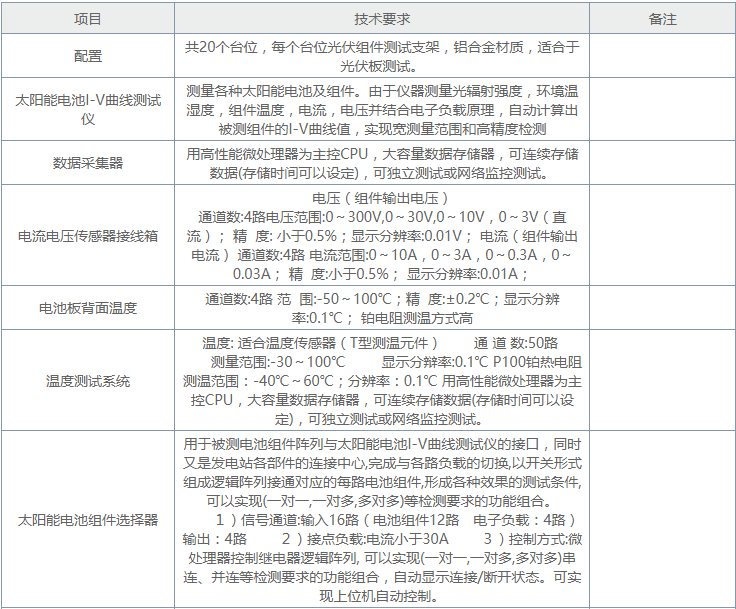Click the 备注 column header

pos(662,19)
